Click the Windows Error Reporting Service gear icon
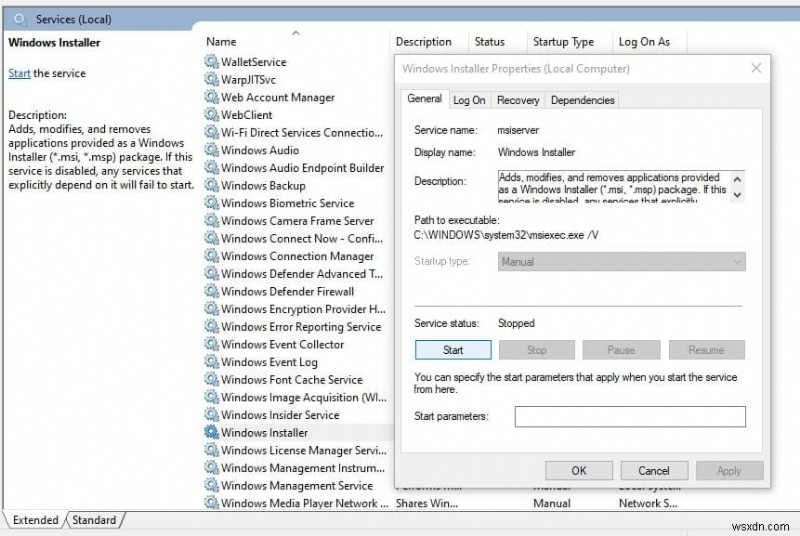This screenshot has height=536, width=800. (211, 326)
